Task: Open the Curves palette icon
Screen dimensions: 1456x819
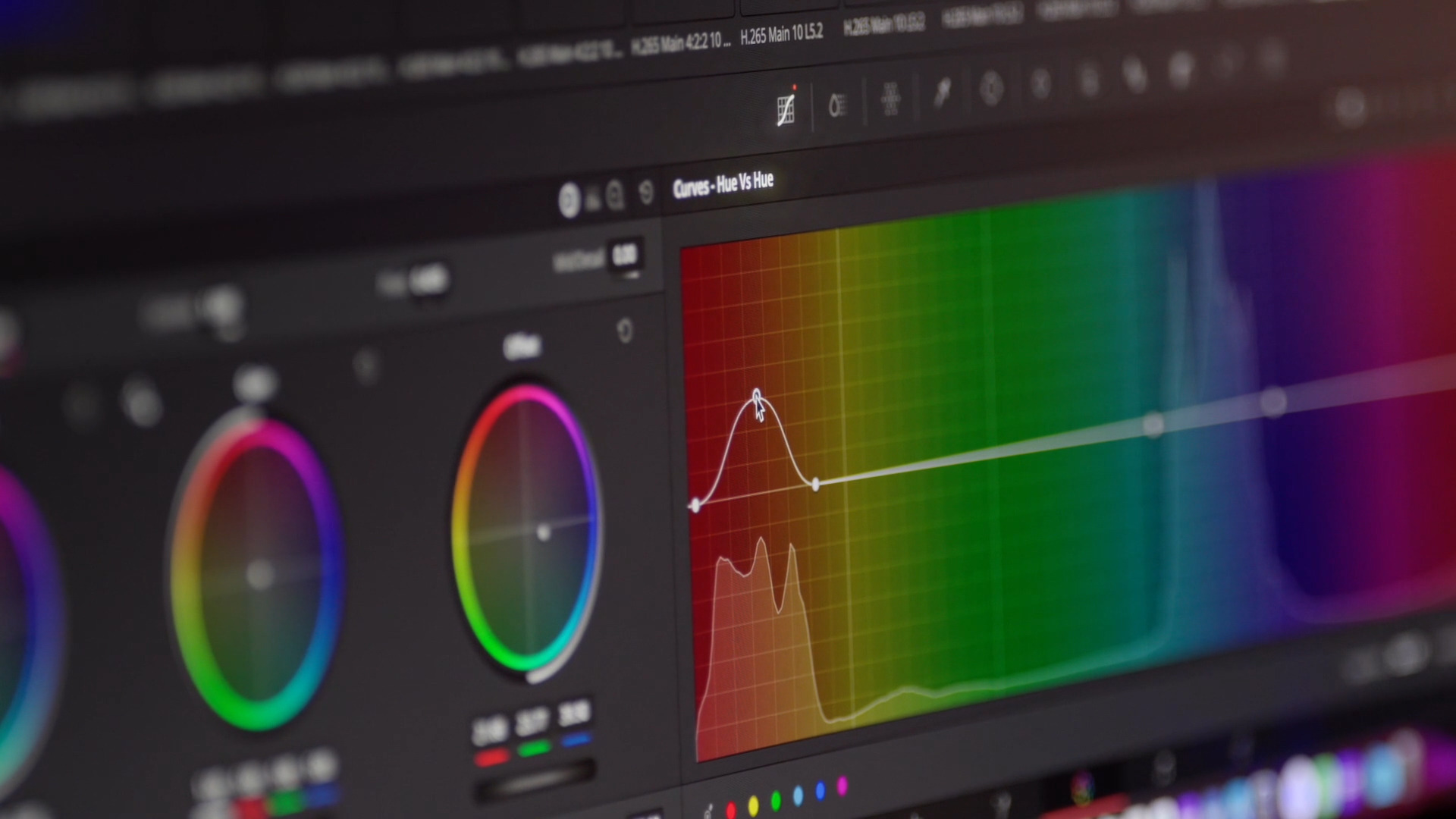Action: click(786, 110)
